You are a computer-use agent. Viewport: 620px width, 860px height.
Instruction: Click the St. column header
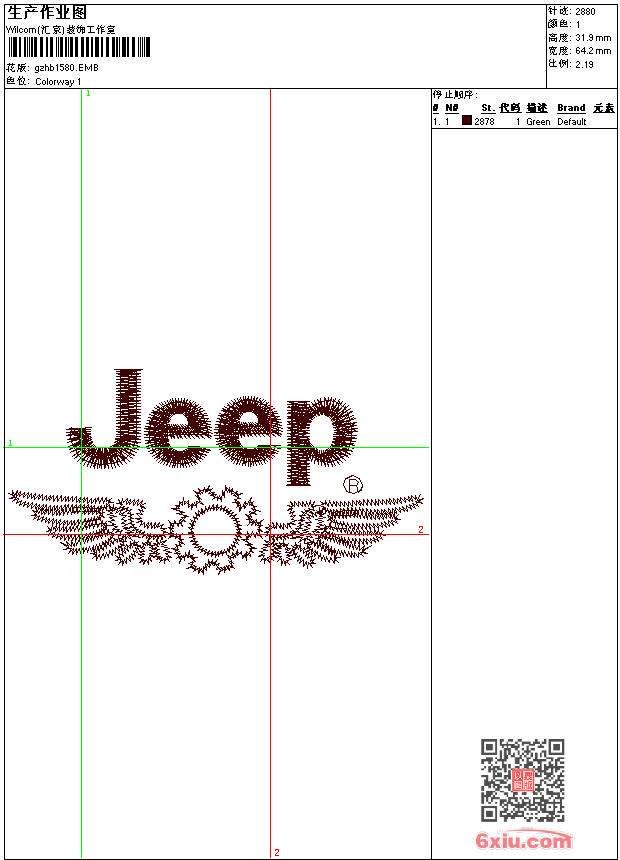click(488, 108)
